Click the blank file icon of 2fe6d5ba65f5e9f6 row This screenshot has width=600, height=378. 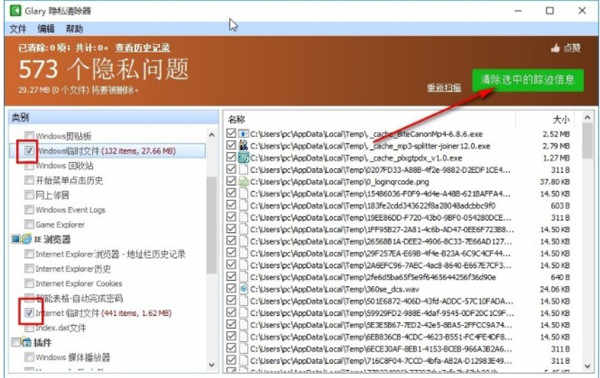point(243,277)
